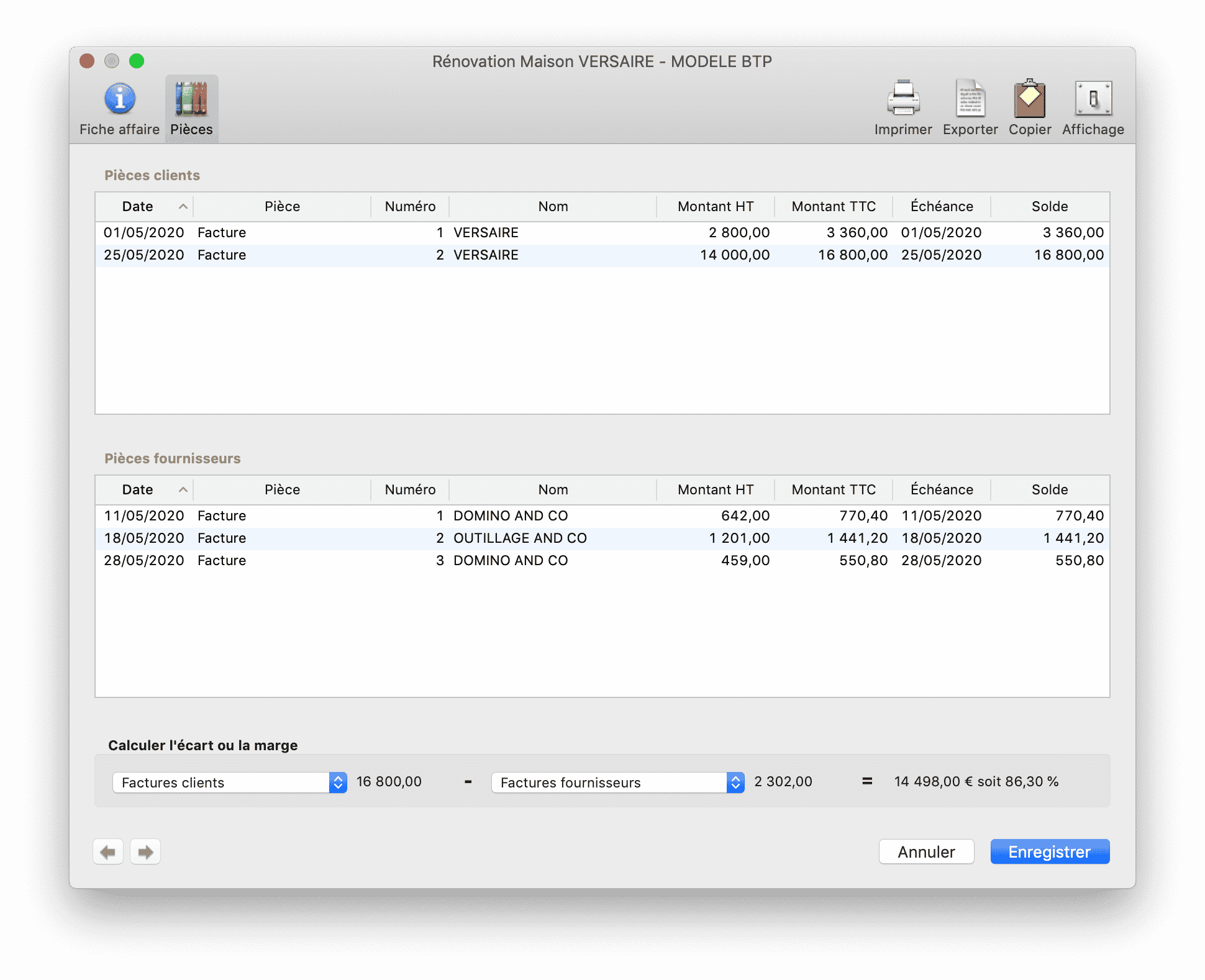The image size is (1205, 980).
Task: Click Pièces fournisseurs Montant HT header
Action: coord(716,489)
